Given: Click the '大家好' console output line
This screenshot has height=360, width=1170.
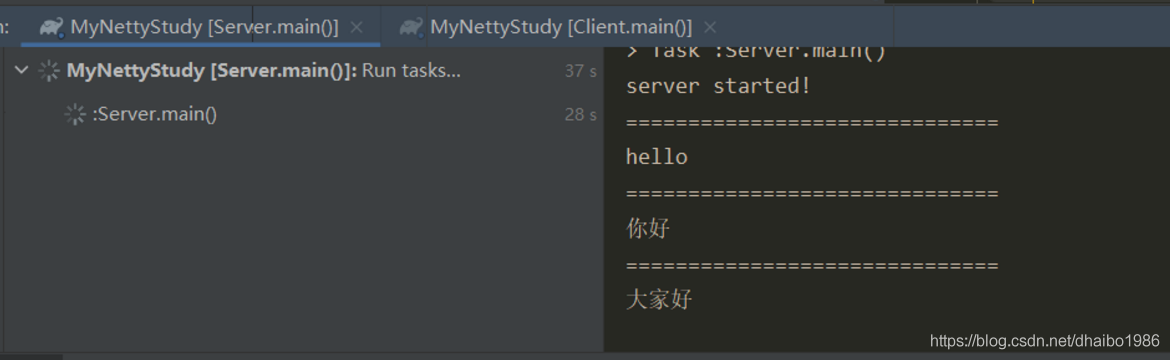Looking at the screenshot, I should click(659, 300).
